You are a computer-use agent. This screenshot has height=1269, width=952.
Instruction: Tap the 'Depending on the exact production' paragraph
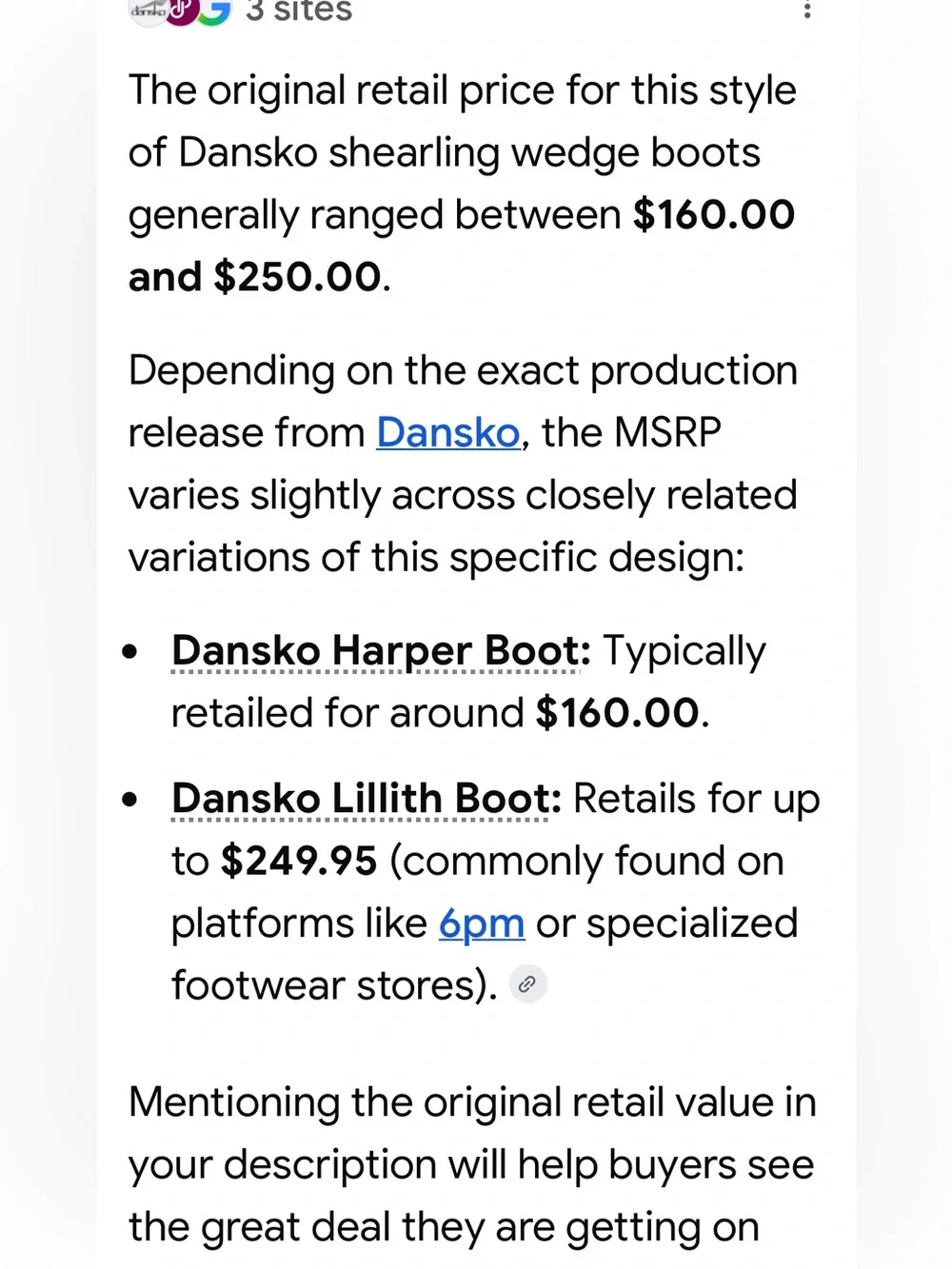coord(463,464)
